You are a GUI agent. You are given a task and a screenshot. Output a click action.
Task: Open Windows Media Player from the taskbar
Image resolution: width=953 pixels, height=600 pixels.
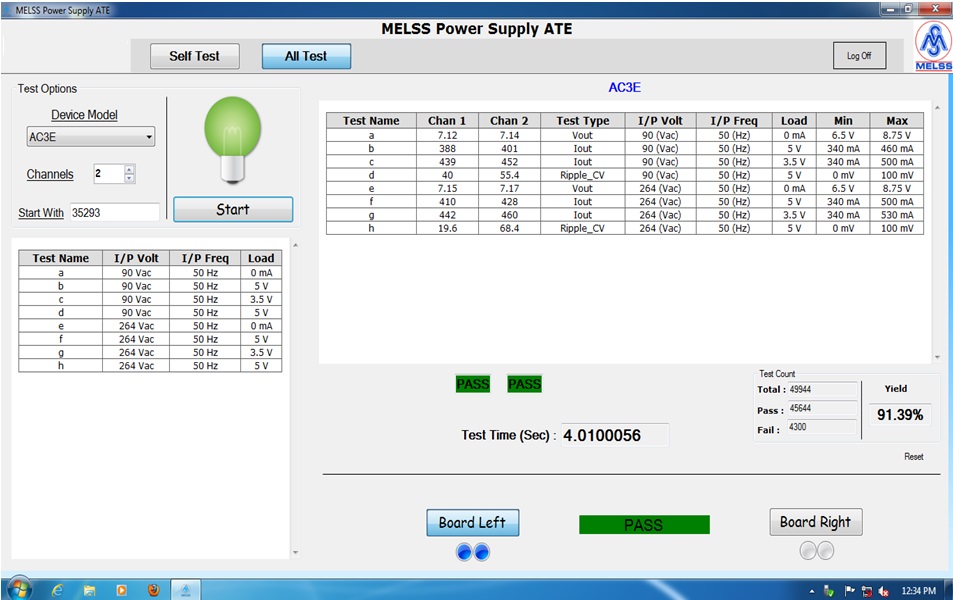point(122,590)
